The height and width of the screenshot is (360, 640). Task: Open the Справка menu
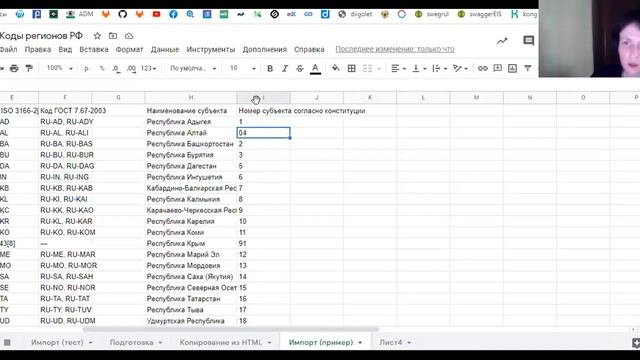pyautogui.click(x=309, y=49)
